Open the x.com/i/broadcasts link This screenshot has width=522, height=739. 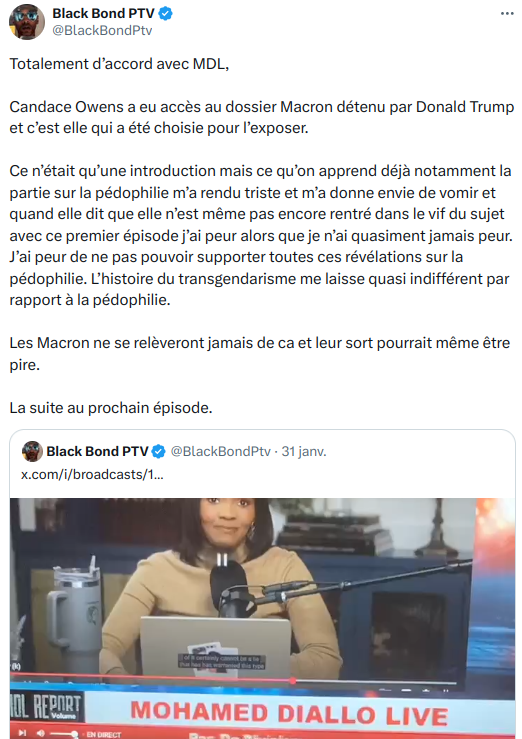point(92,474)
